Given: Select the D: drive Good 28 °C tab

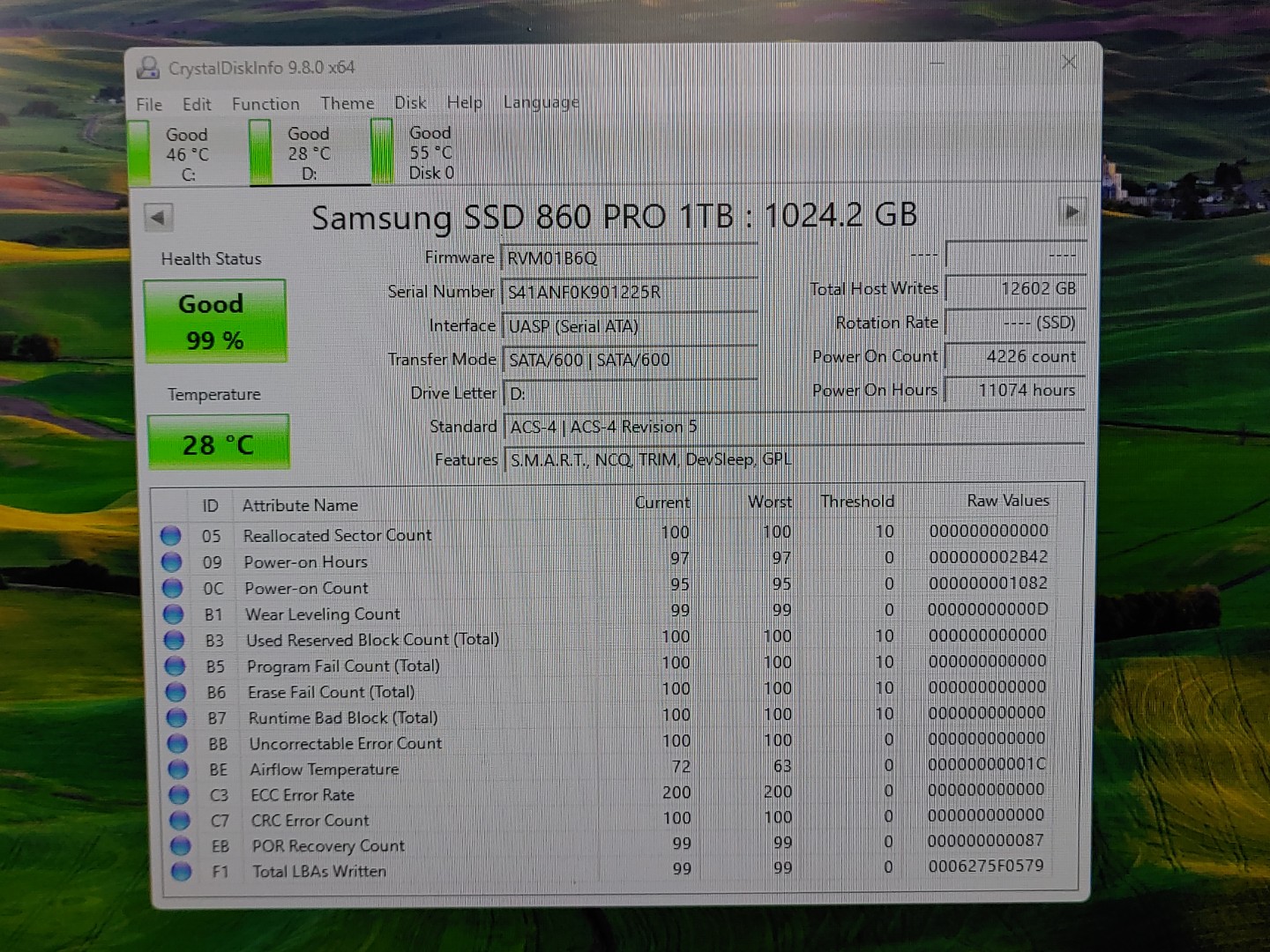Looking at the screenshot, I should [x=300, y=153].
